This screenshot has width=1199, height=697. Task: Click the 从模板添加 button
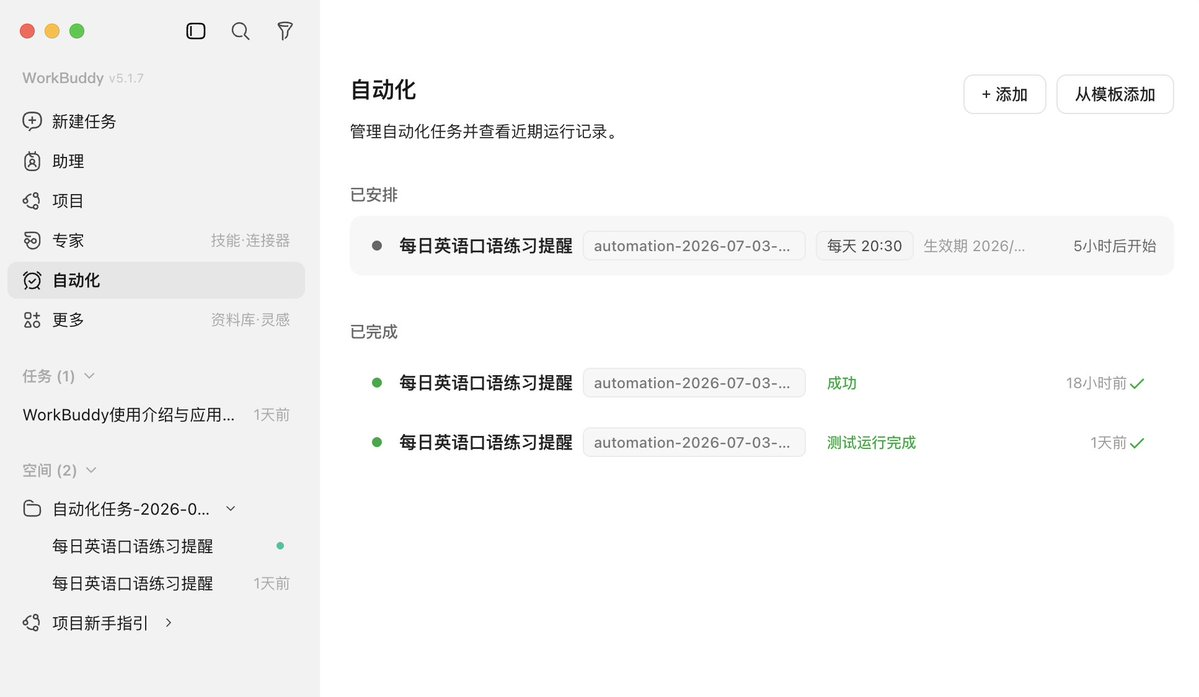1115,94
